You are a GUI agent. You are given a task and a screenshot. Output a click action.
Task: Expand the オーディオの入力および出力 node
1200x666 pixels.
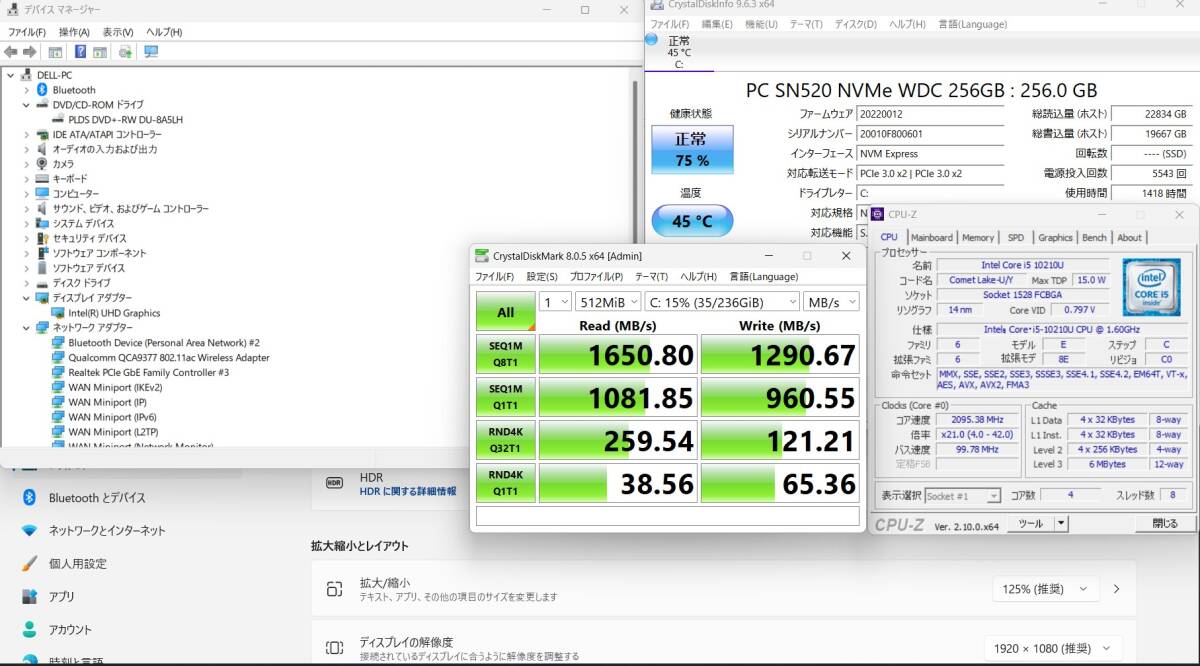[x=27, y=149]
